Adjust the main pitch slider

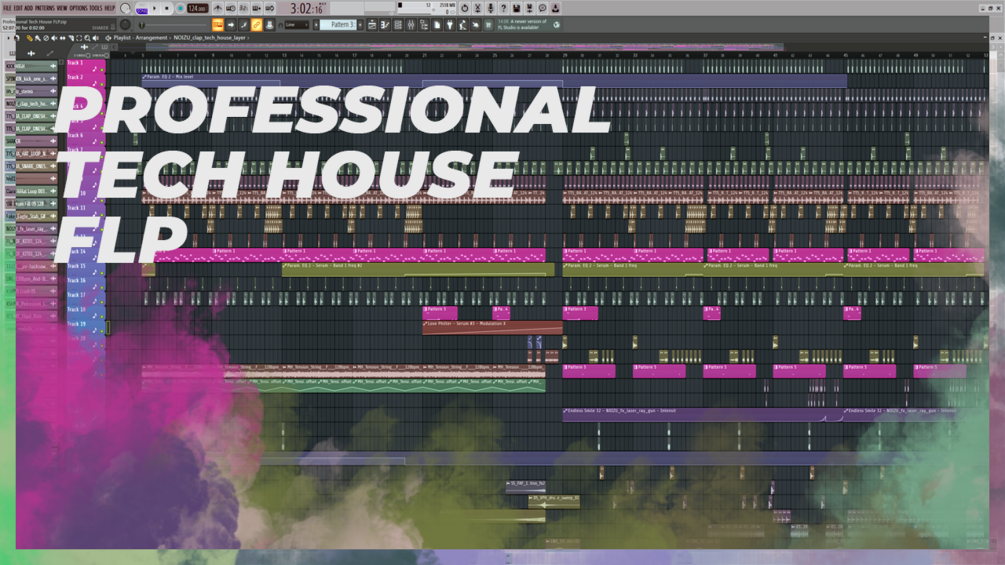point(173,25)
